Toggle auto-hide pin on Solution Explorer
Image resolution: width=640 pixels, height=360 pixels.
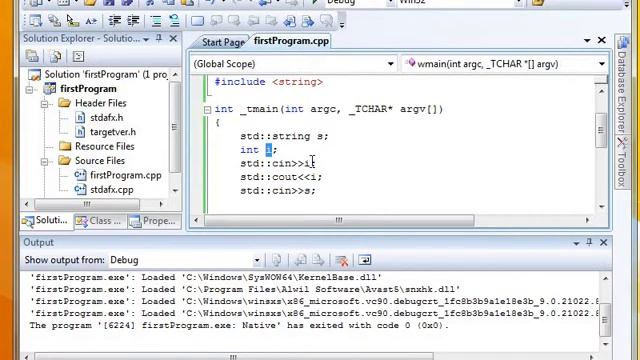click(159, 38)
